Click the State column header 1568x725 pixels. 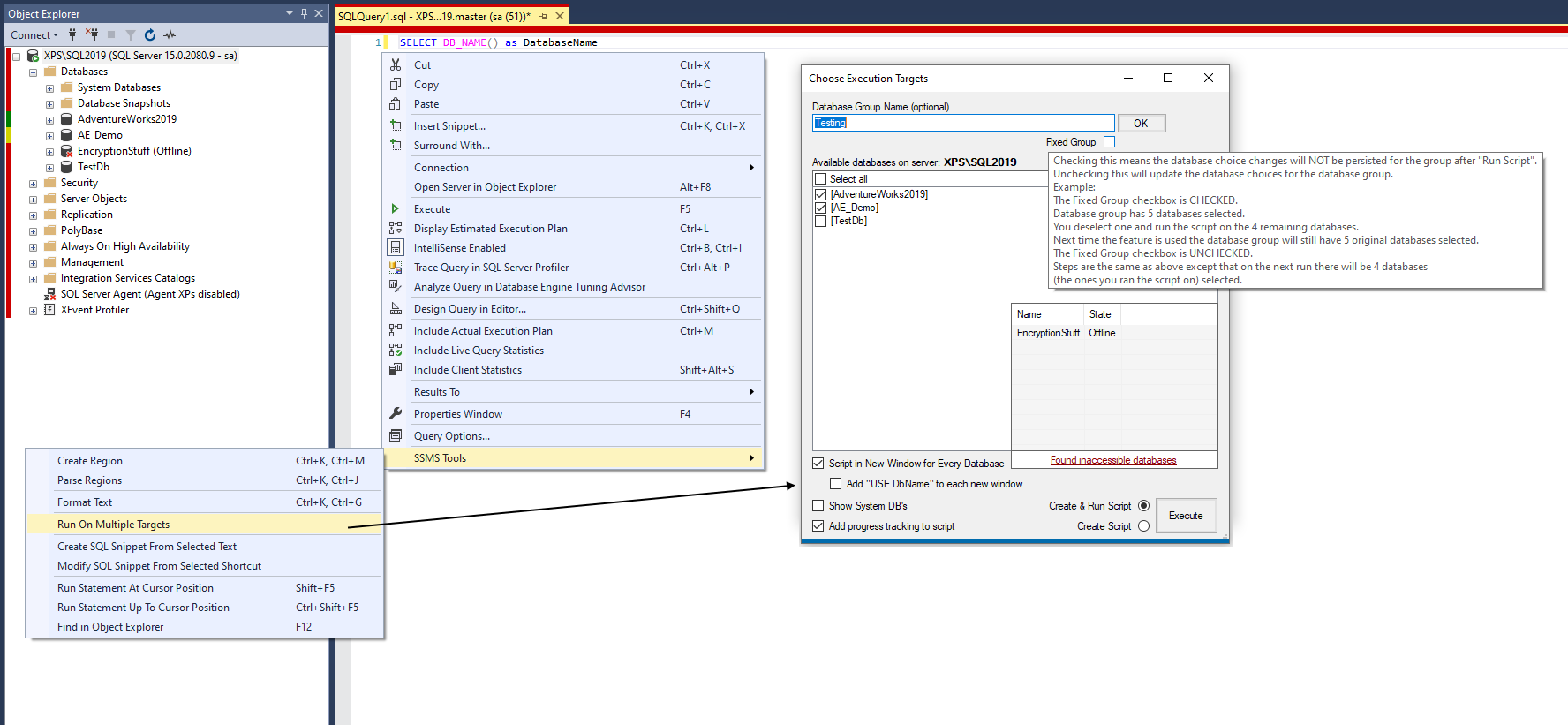1102,314
